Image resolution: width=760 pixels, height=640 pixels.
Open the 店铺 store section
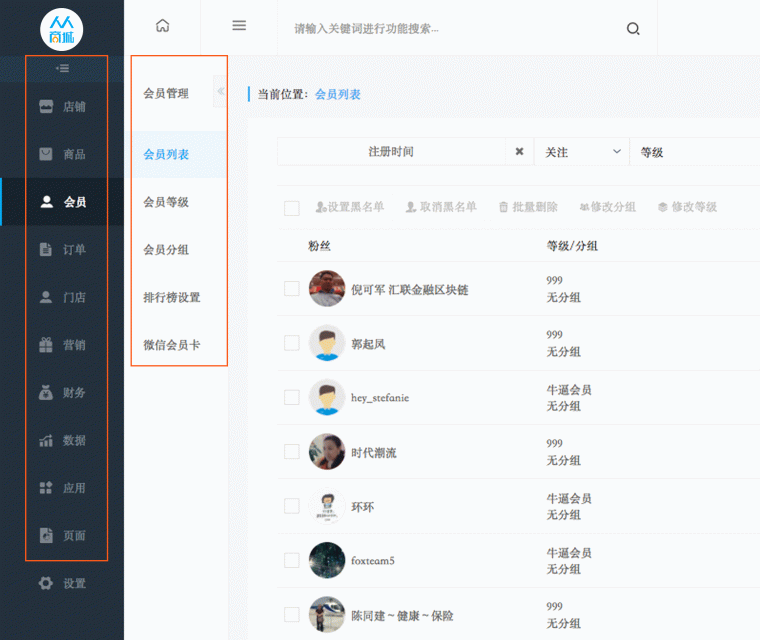(x=62, y=106)
